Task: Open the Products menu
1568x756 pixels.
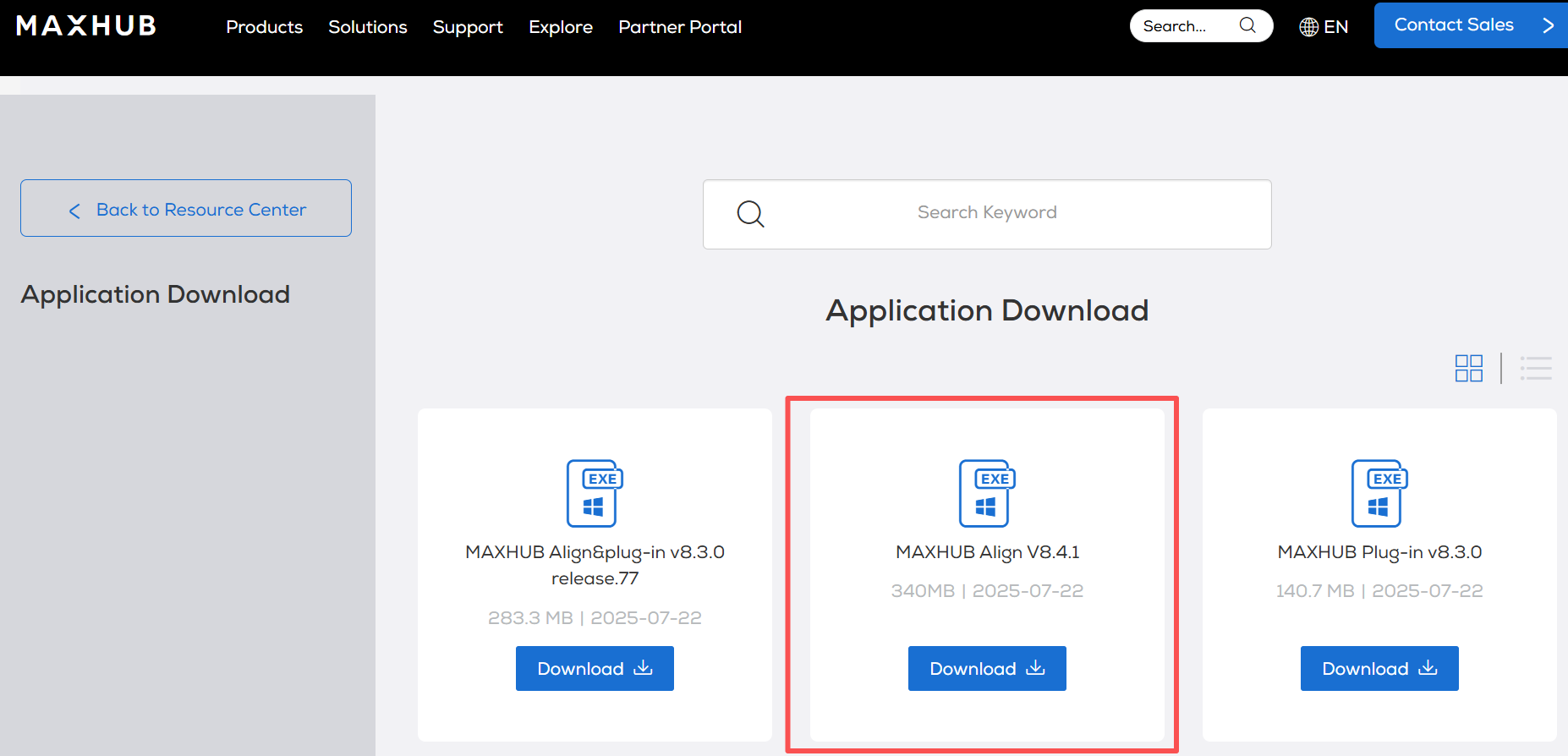Action: pyautogui.click(x=264, y=27)
